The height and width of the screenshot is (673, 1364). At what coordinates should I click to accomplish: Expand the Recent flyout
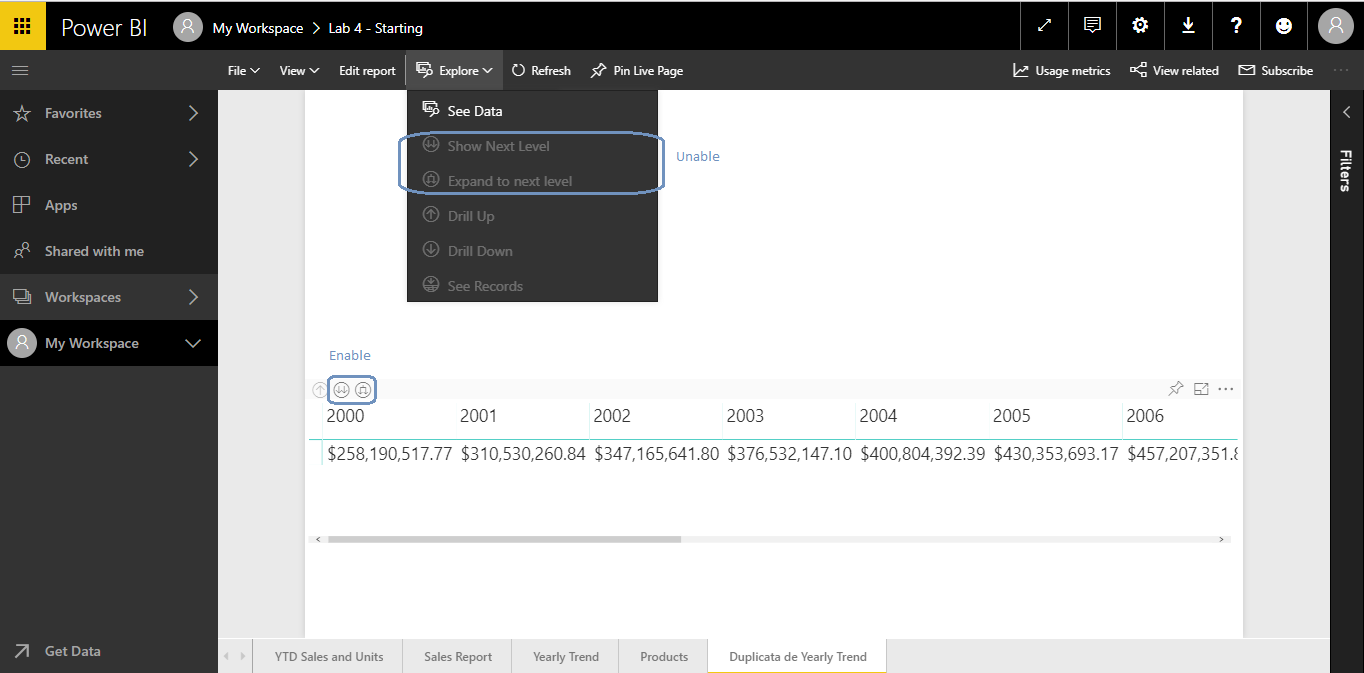click(x=193, y=159)
